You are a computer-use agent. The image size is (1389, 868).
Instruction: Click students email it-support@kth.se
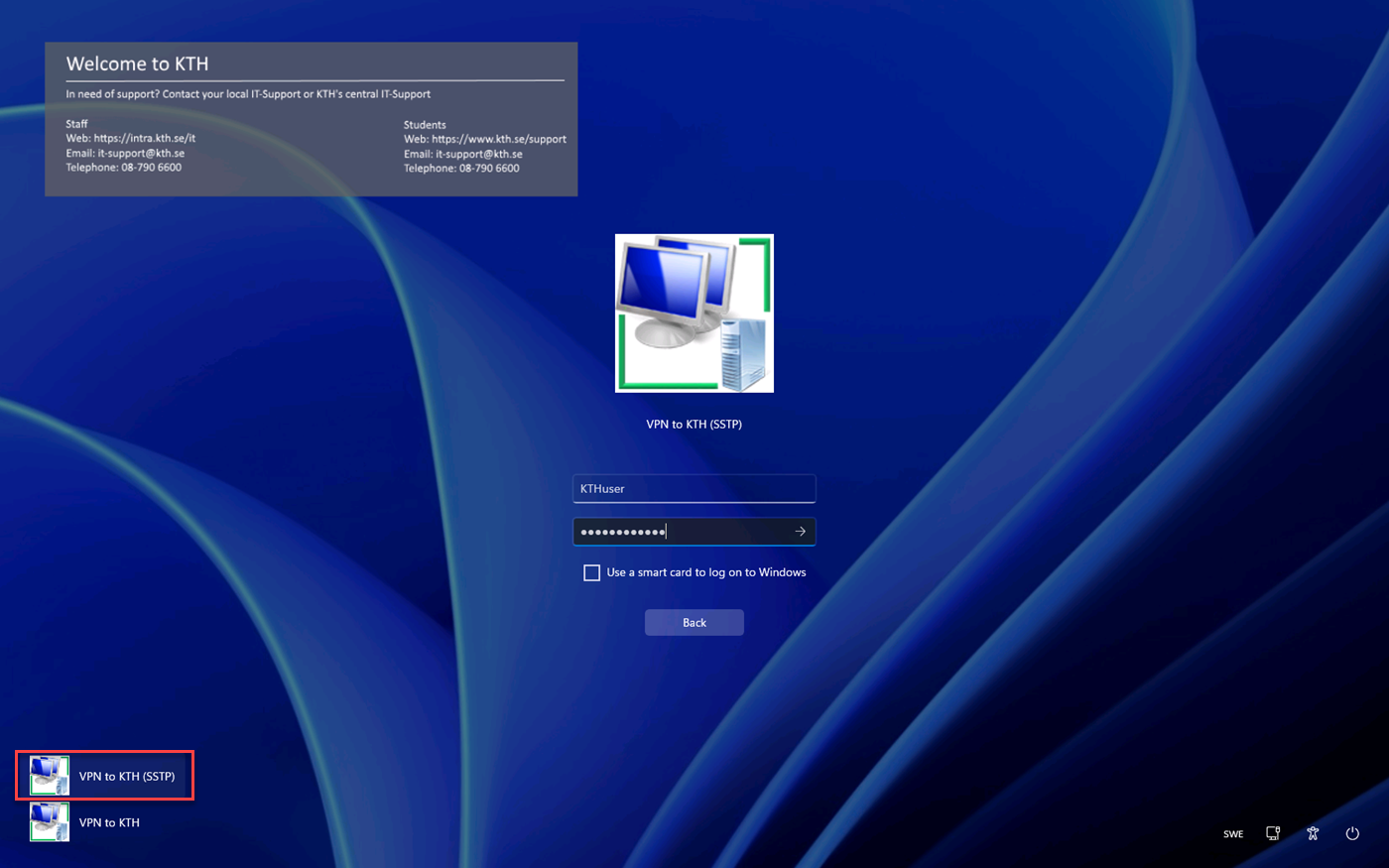[479, 154]
